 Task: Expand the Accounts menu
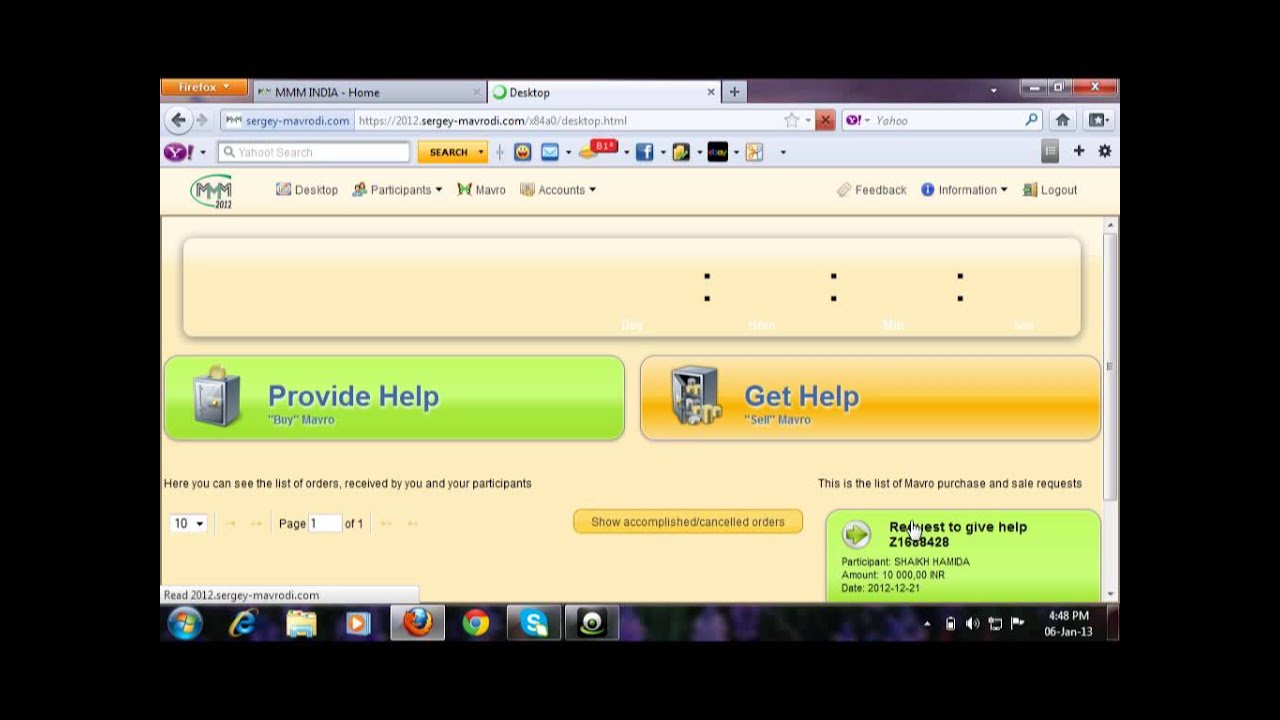coord(558,190)
